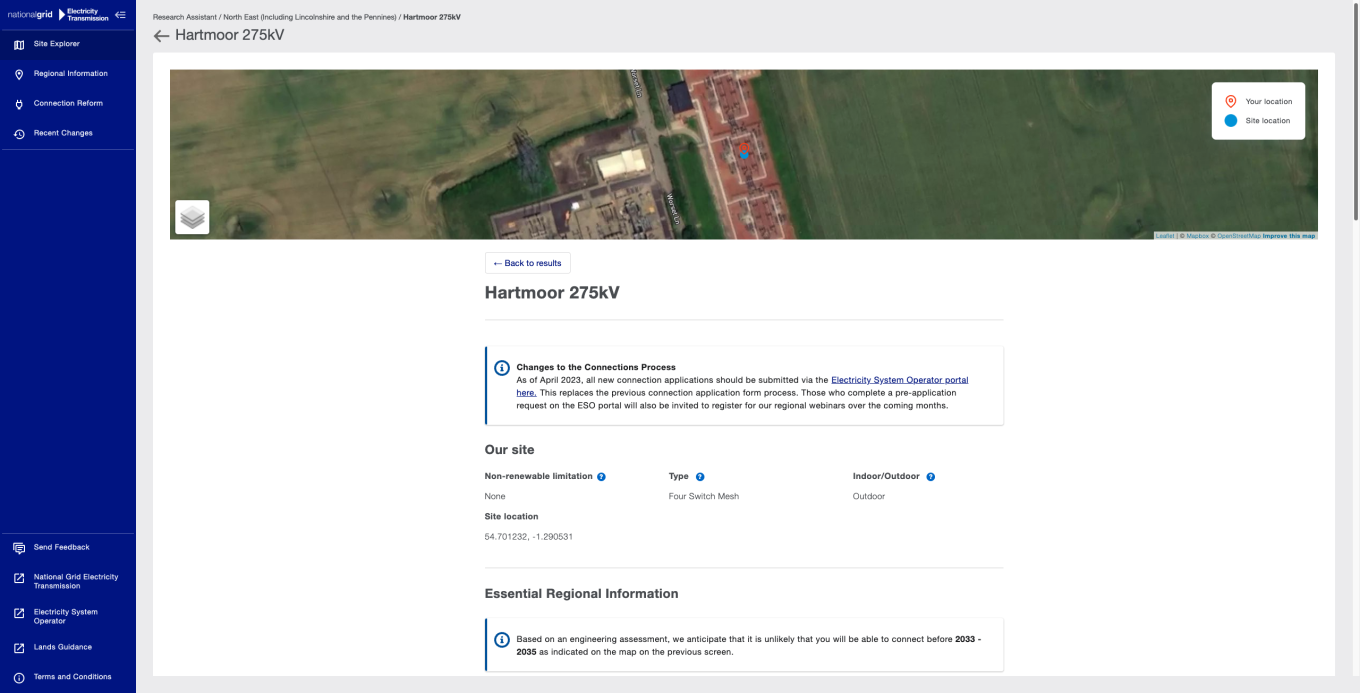Click the Recent Changes history icon
The height and width of the screenshot is (693, 1360).
pyautogui.click(x=19, y=134)
